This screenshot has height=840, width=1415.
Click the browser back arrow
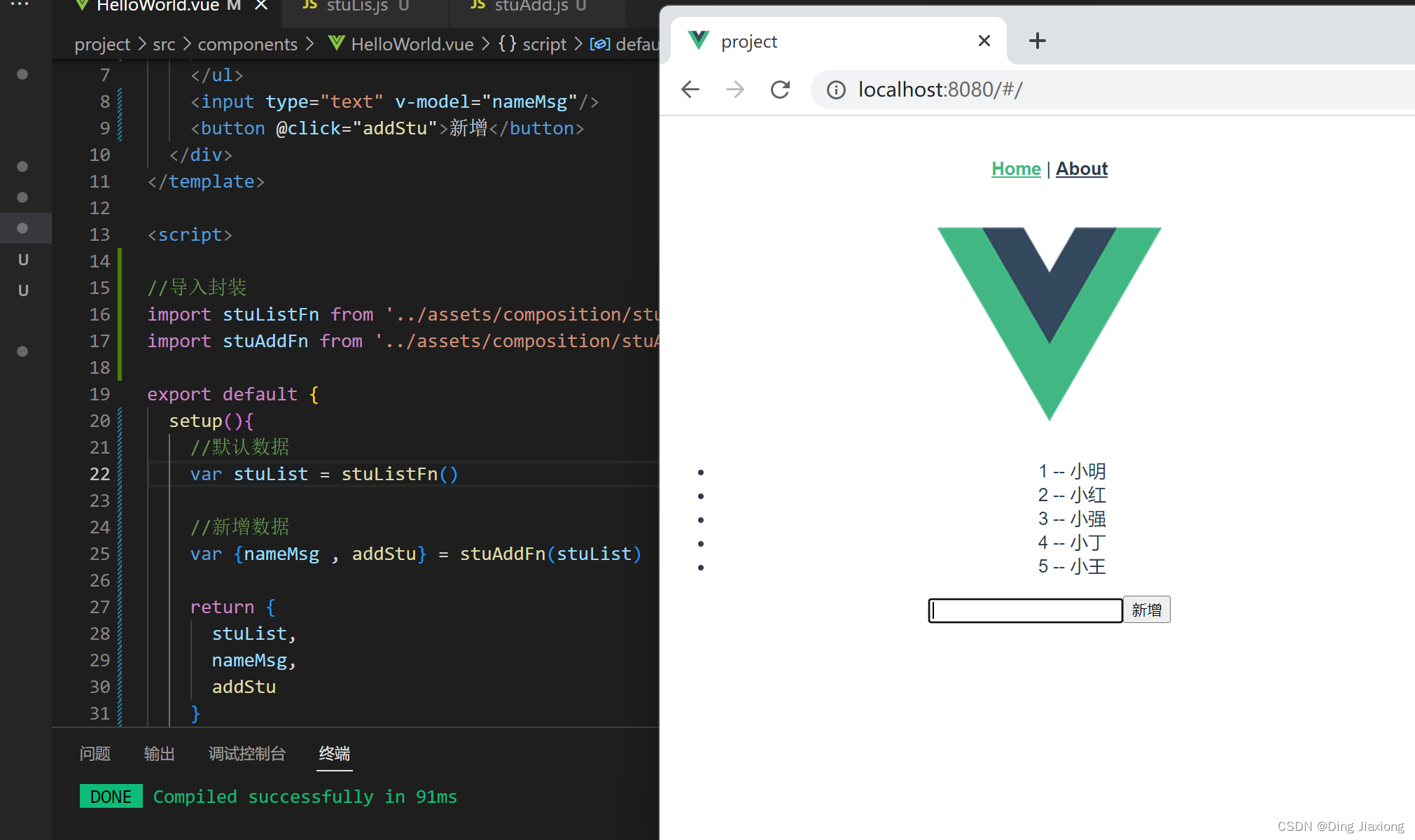point(690,90)
